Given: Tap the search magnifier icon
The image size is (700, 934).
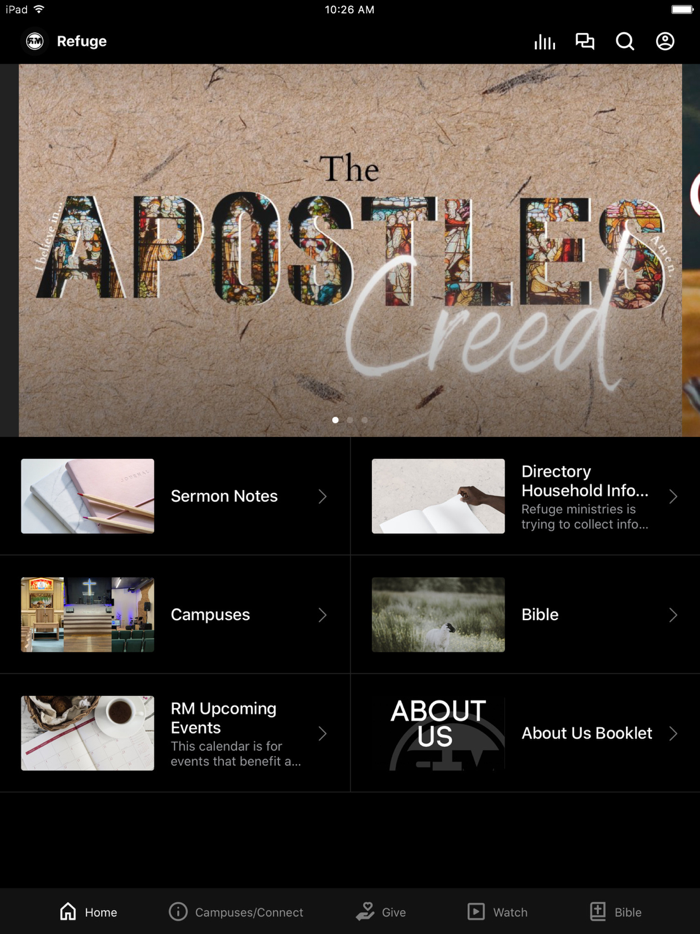Looking at the screenshot, I should (x=624, y=41).
